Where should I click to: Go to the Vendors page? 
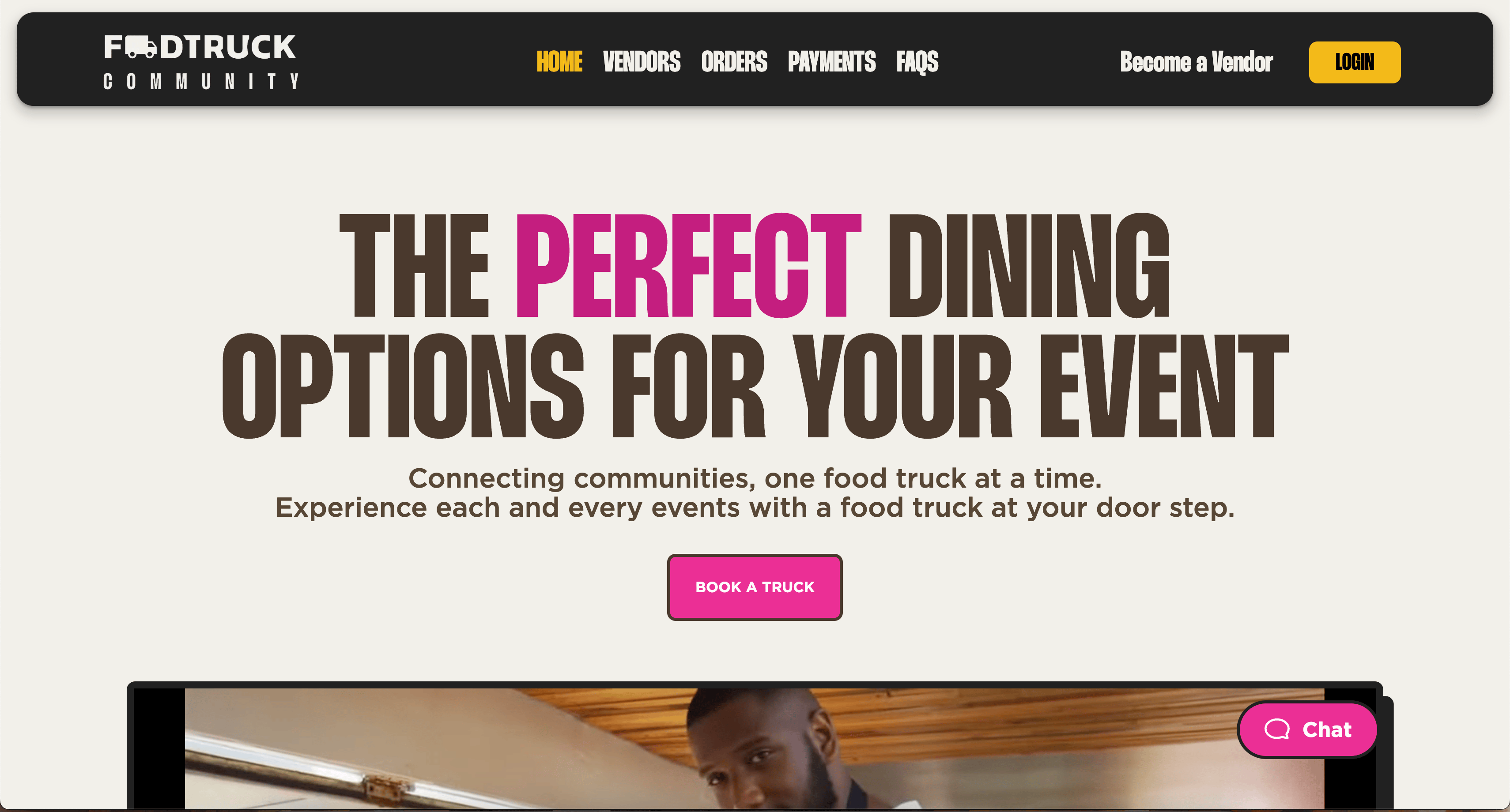coord(642,61)
